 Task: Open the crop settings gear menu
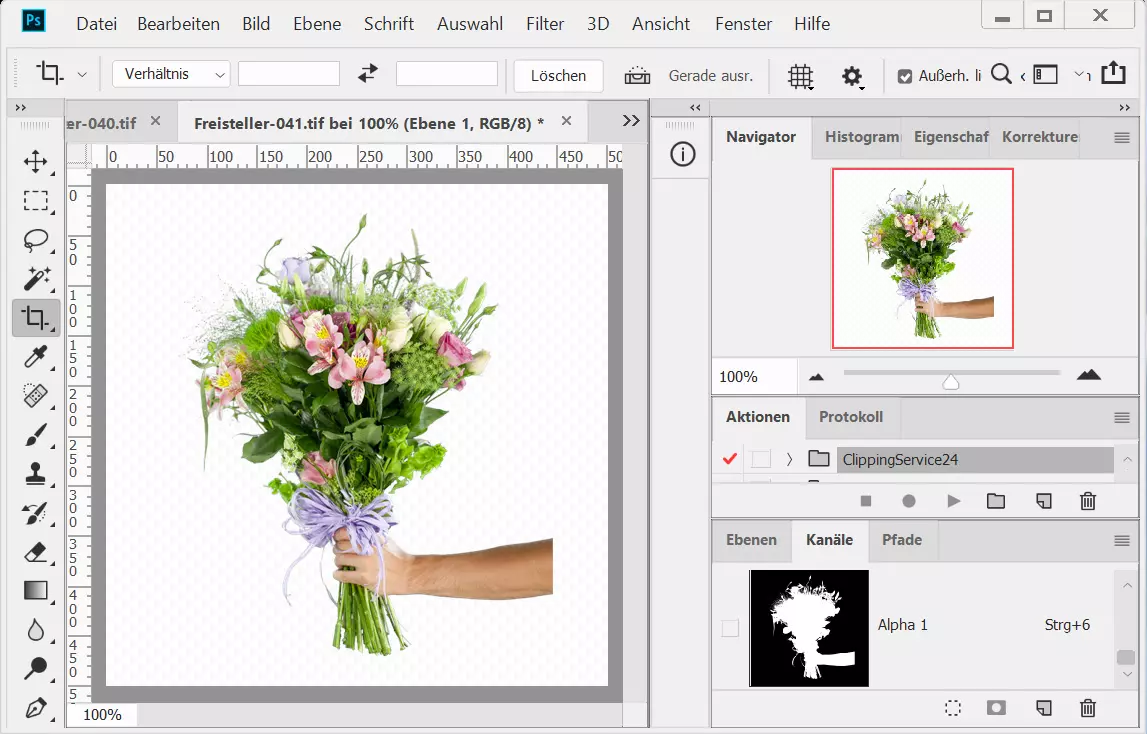[x=852, y=76]
